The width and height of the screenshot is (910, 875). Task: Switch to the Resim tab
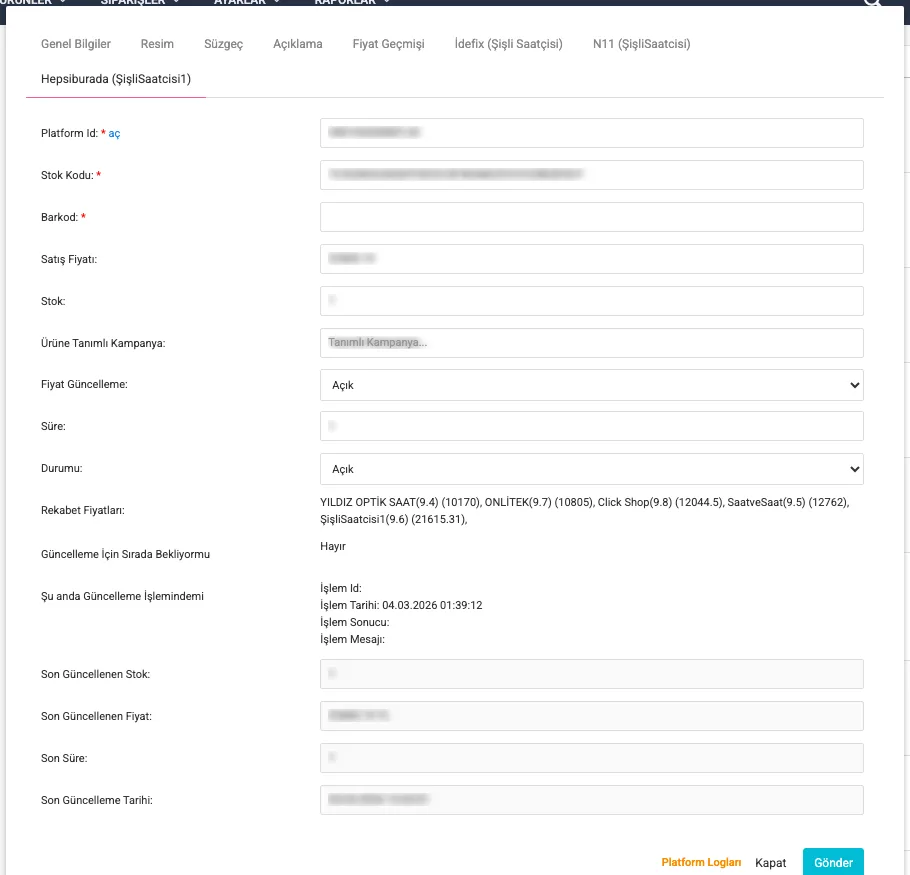coord(157,44)
